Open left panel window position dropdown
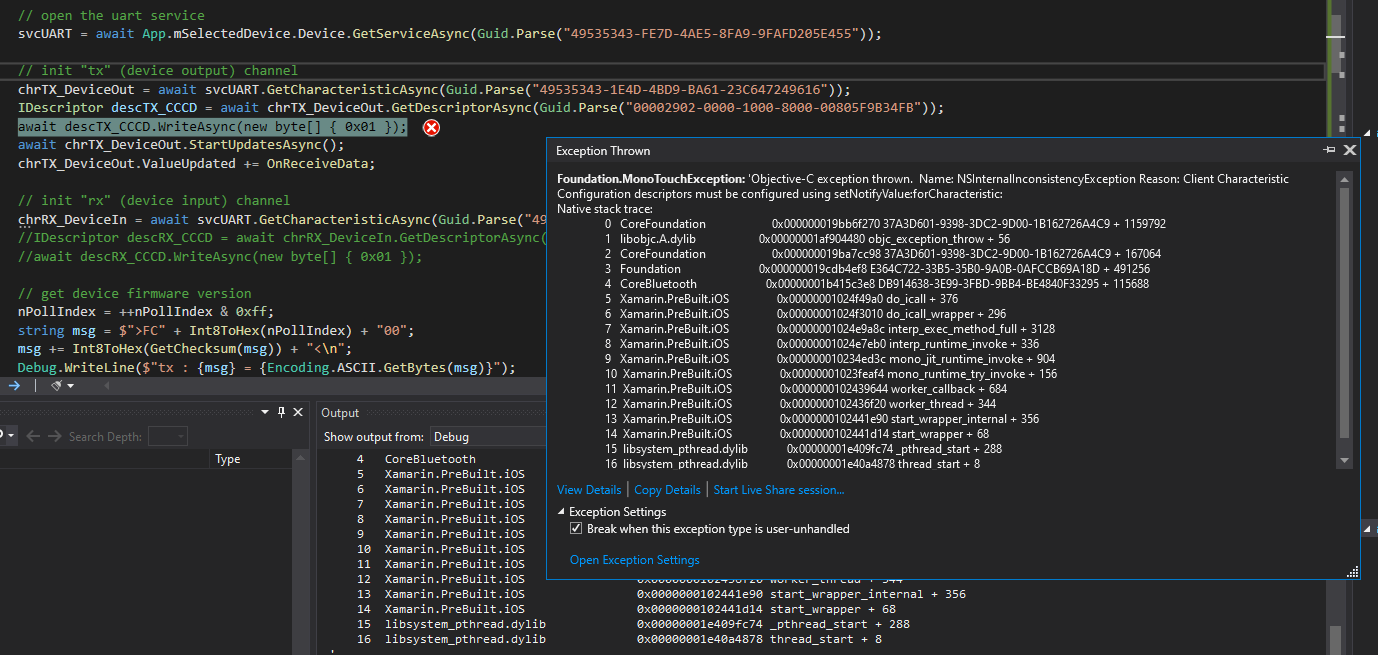Viewport: 1378px width, 655px height. tap(266, 412)
